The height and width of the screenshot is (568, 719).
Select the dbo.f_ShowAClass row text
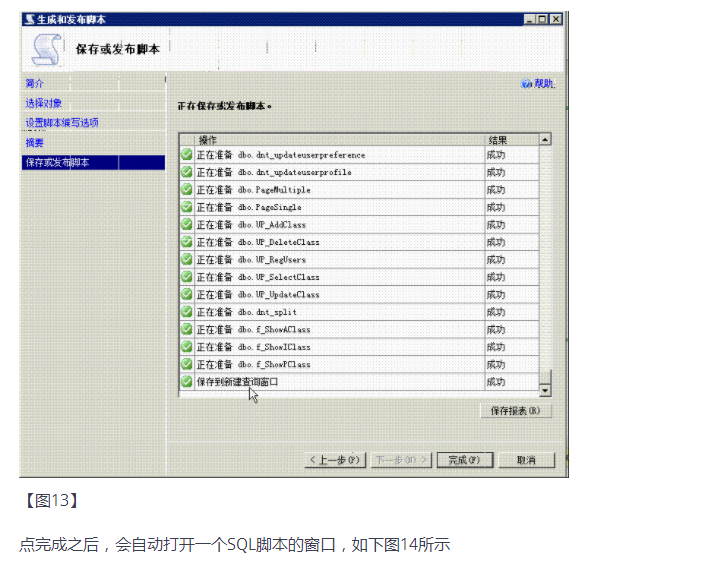pyautogui.click(x=254, y=329)
